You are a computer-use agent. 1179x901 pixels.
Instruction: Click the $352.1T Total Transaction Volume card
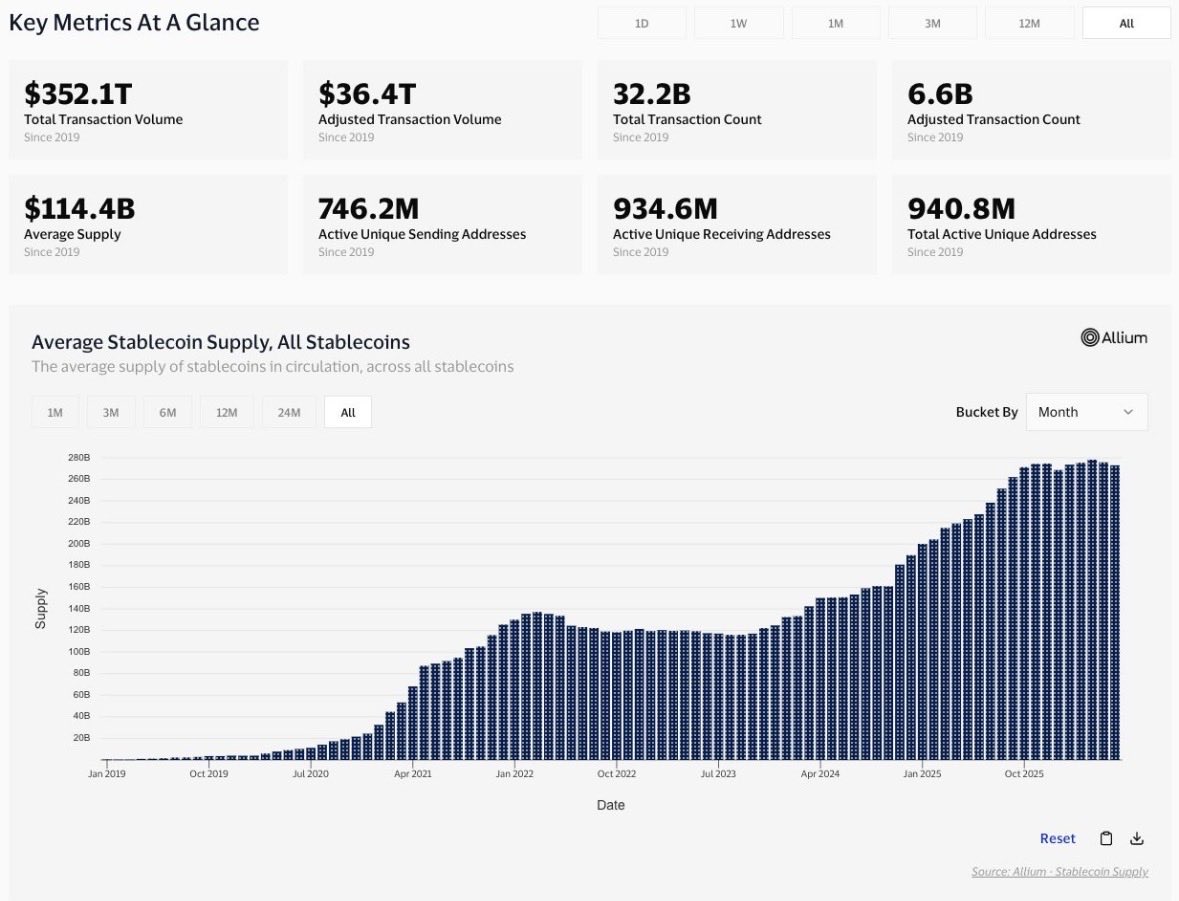148,110
